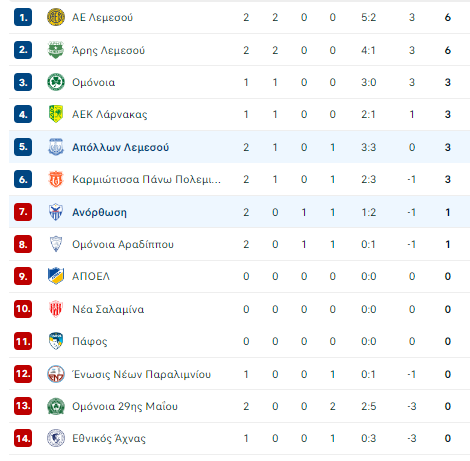Click the blue rank 1 position badge
Screen dimensions: 470x461
(x=23, y=17)
